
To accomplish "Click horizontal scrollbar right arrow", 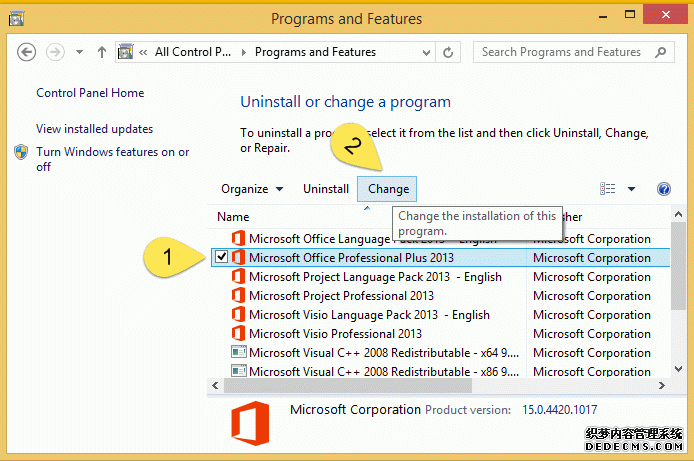I will click(662, 385).
